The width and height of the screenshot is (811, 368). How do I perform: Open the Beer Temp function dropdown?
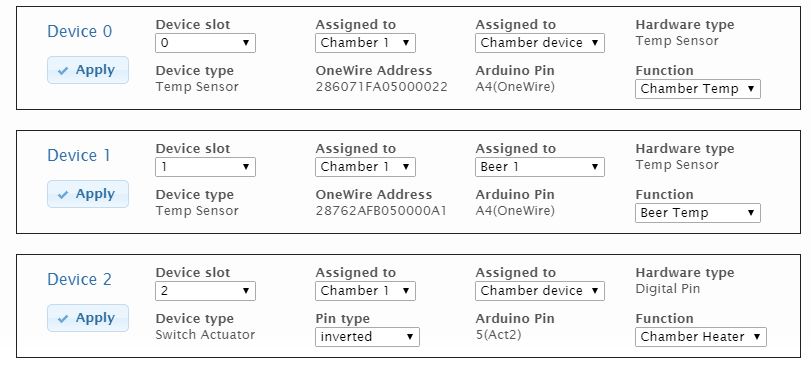pos(698,213)
